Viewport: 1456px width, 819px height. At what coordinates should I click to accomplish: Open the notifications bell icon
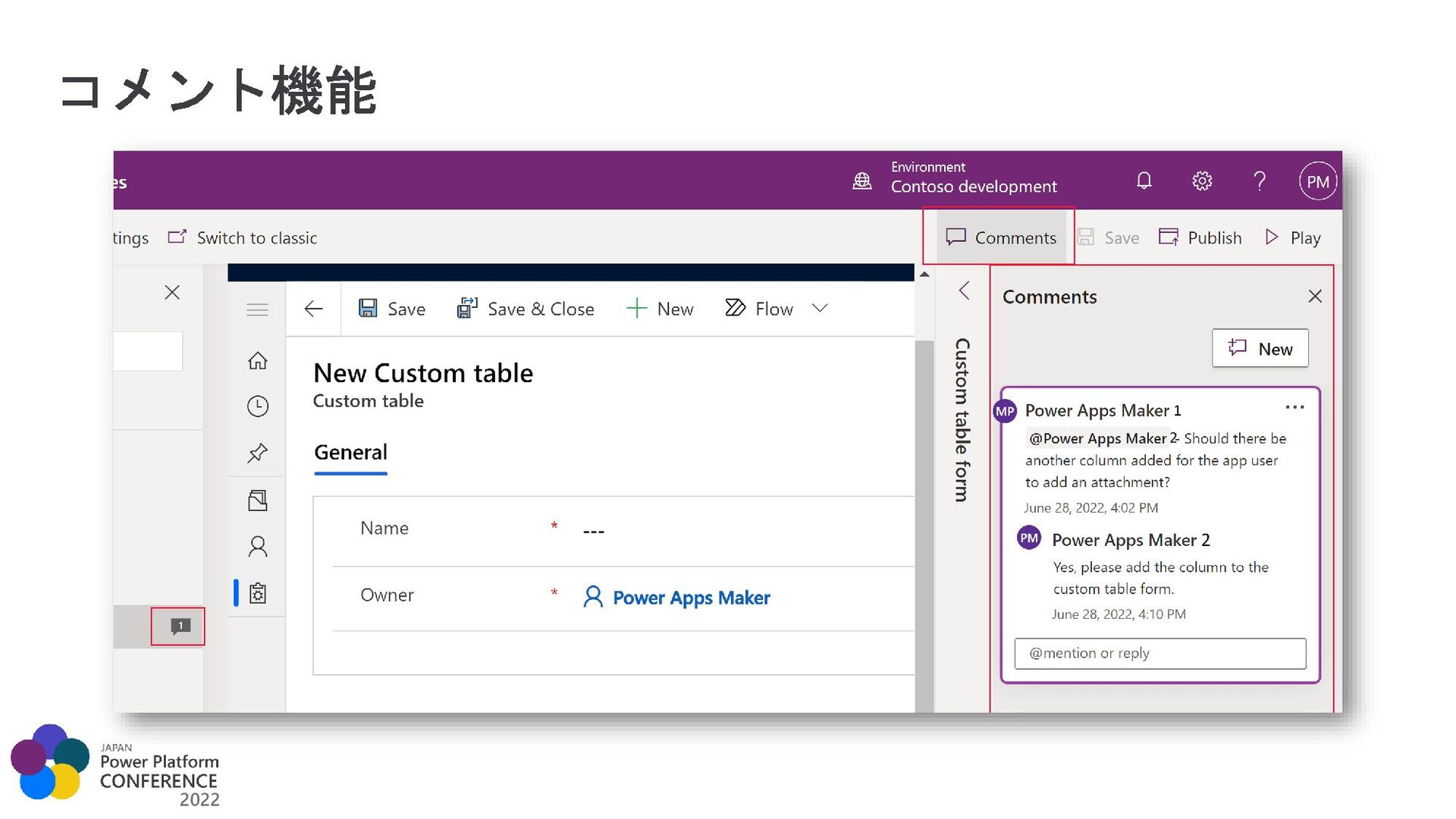point(1144,180)
